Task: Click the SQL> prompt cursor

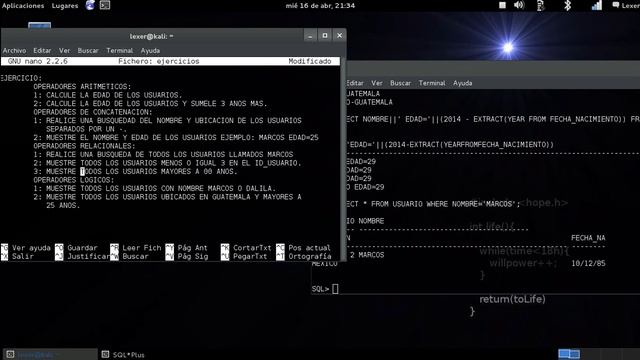Action: tap(335, 289)
